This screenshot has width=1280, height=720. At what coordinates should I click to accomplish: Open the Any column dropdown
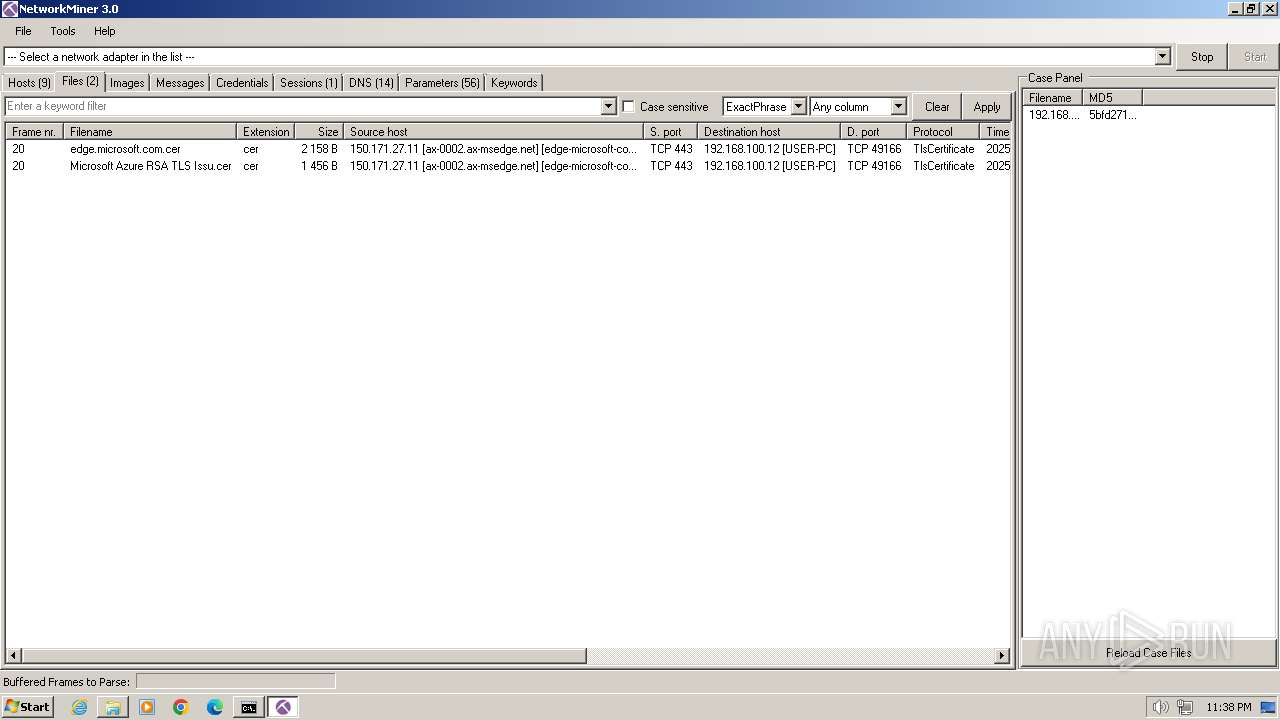tap(898, 106)
